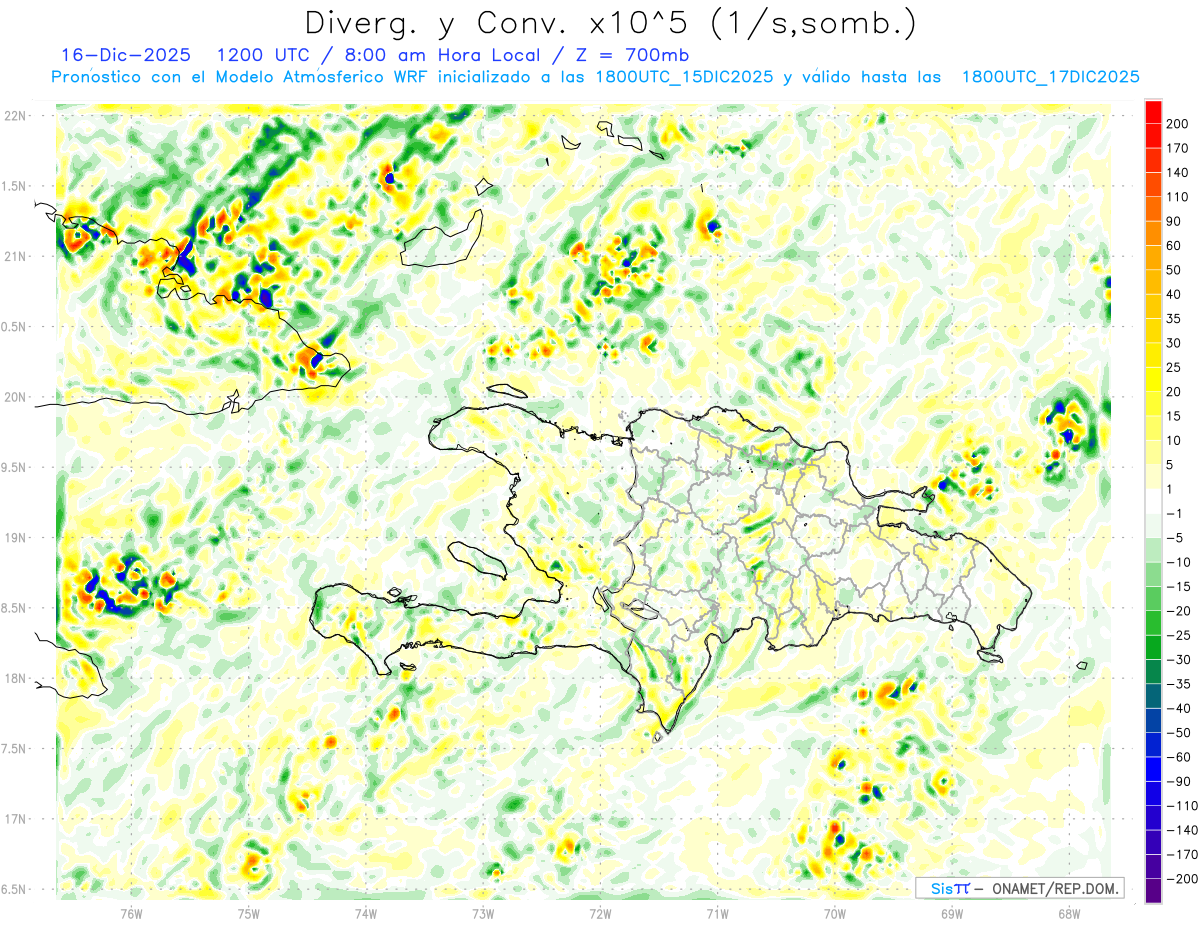Click the "73W" longitude label
This screenshot has height=927, width=1200.
(x=483, y=914)
